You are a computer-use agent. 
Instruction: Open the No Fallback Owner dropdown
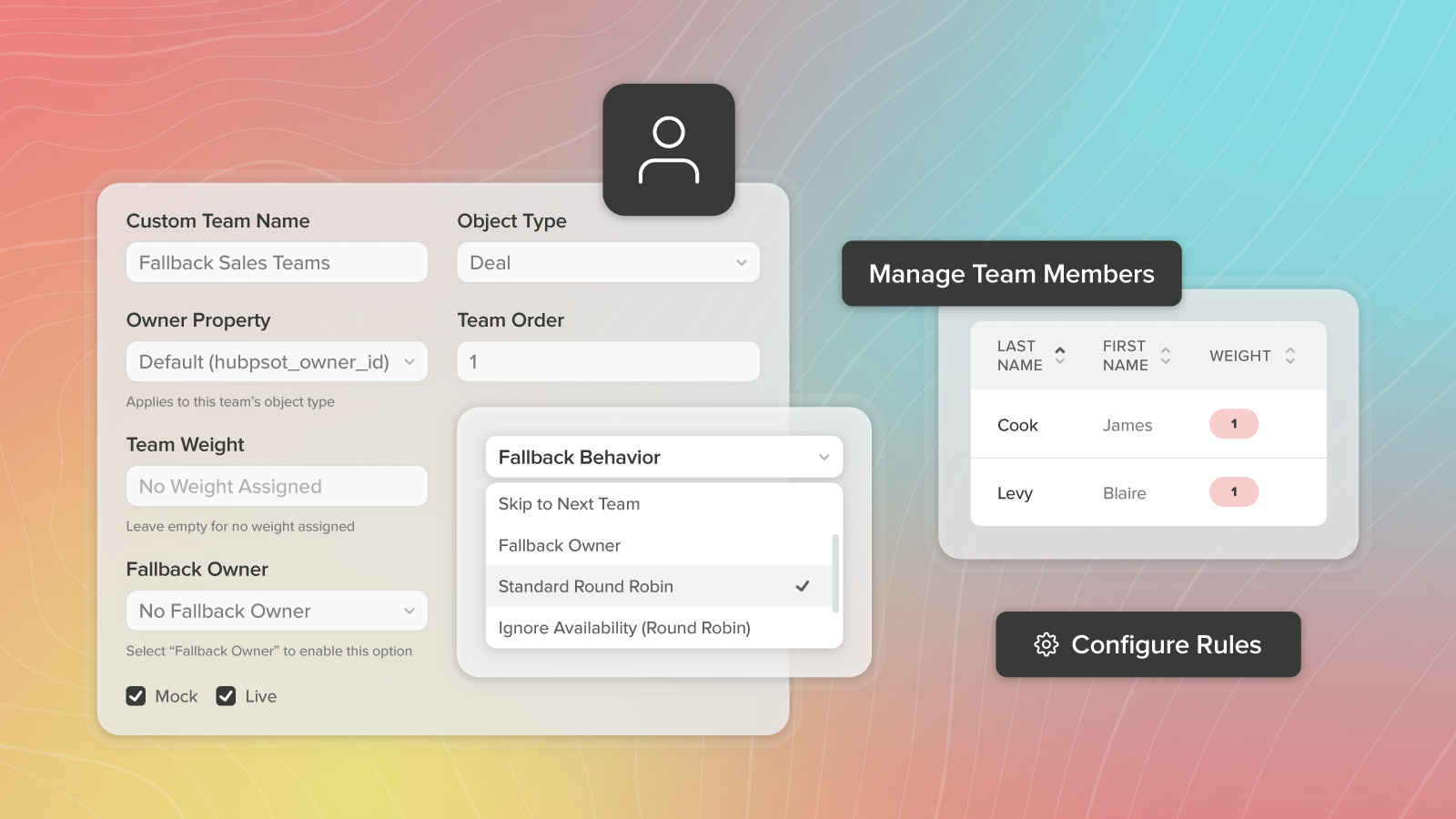point(277,611)
